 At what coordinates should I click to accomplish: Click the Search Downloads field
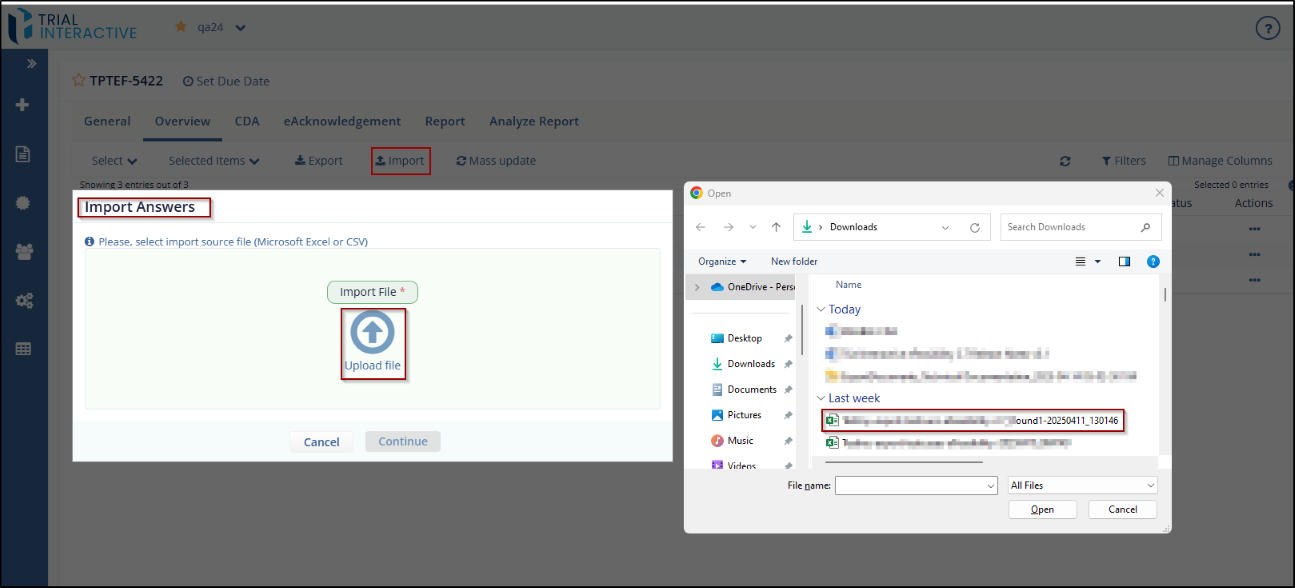click(1070, 227)
